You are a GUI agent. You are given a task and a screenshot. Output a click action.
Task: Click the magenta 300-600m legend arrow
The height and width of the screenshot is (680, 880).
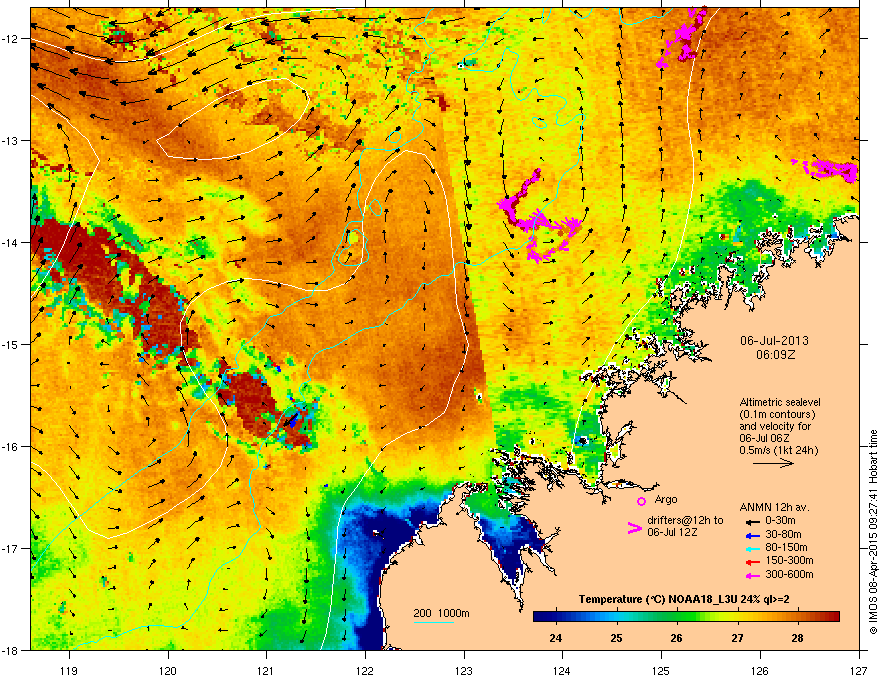click(x=752, y=575)
